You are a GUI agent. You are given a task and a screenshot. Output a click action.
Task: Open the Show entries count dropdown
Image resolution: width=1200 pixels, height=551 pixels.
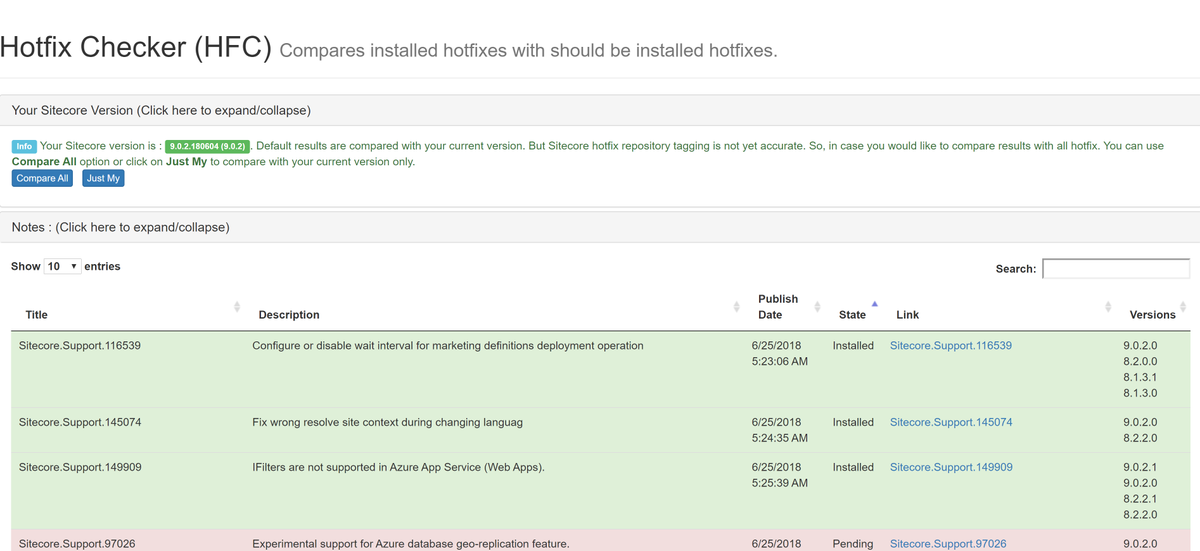(63, 267)
